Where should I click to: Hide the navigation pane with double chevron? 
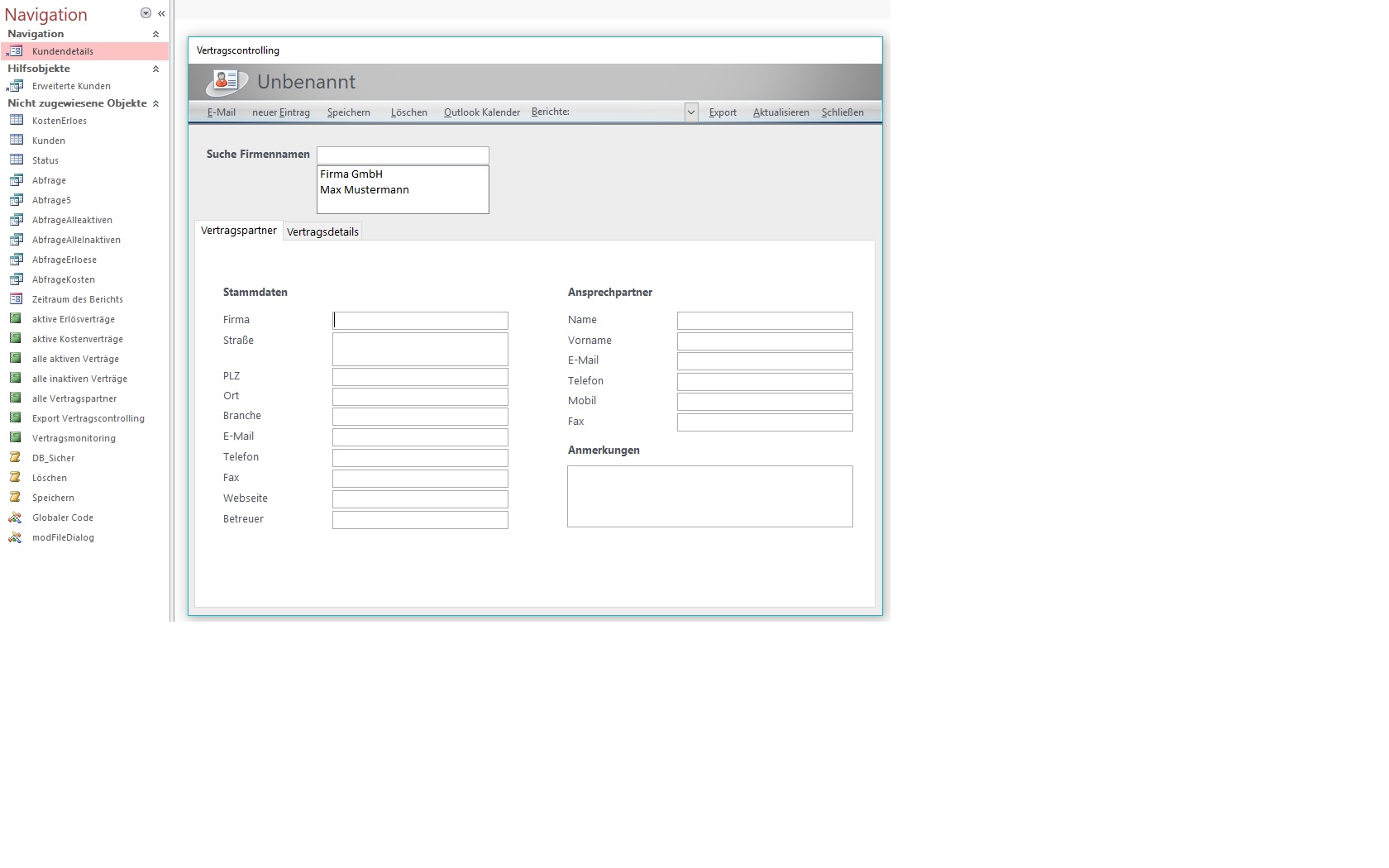[161, 13]
